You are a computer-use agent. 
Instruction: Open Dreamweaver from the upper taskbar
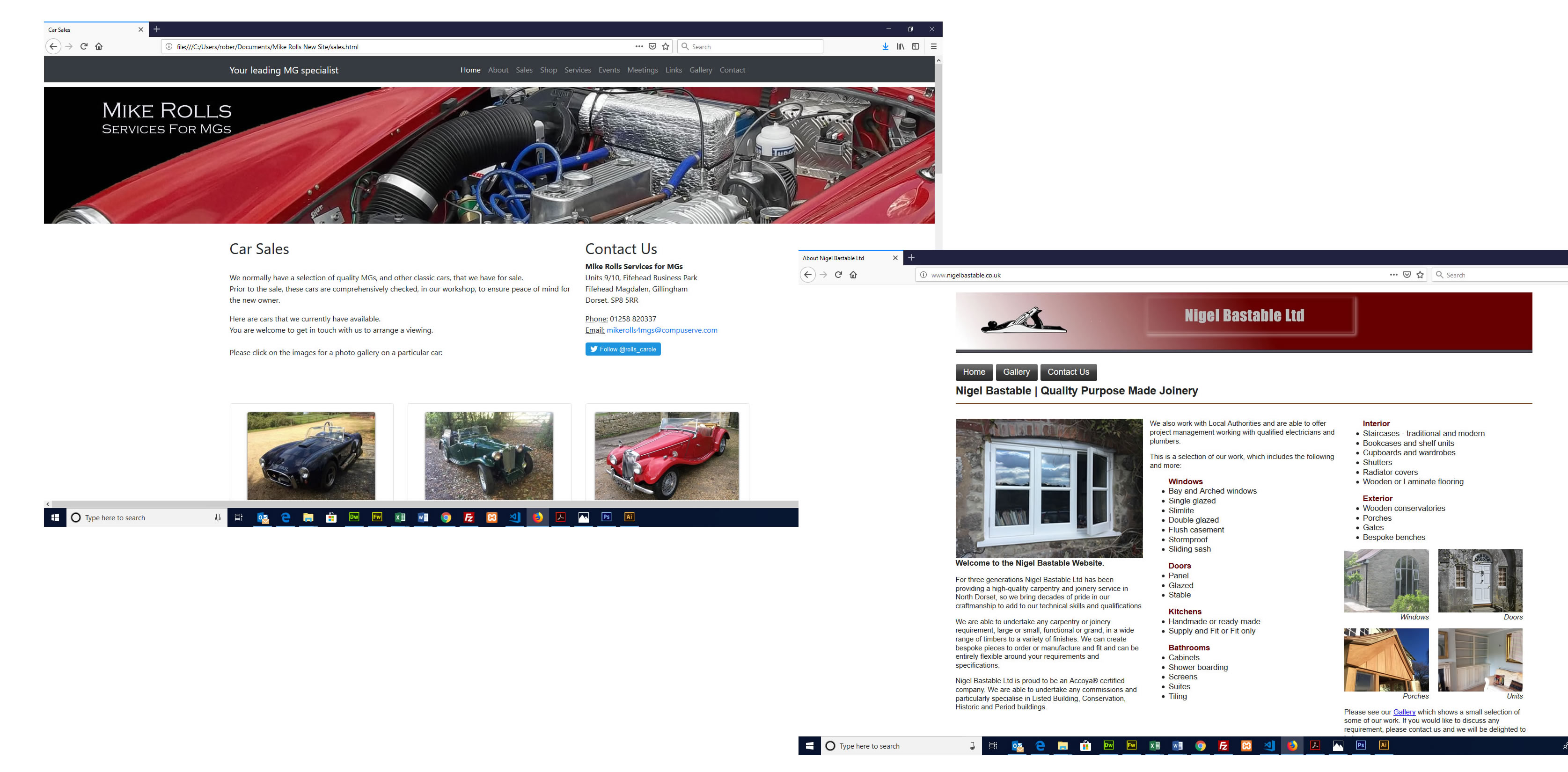(354, 517)
